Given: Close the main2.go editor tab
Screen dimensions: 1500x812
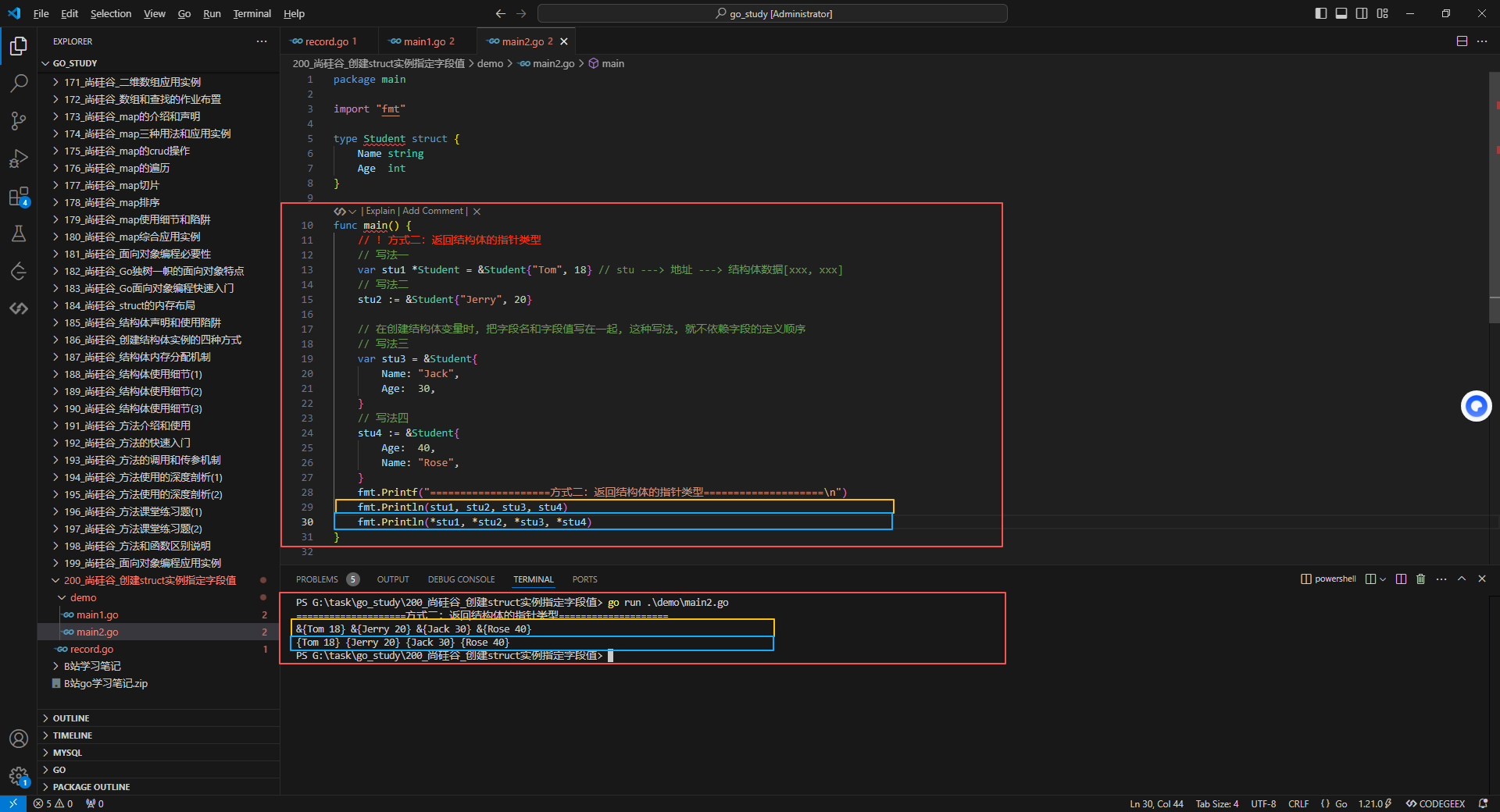Looking at the screenshot, I should click(x=564, y=41).
